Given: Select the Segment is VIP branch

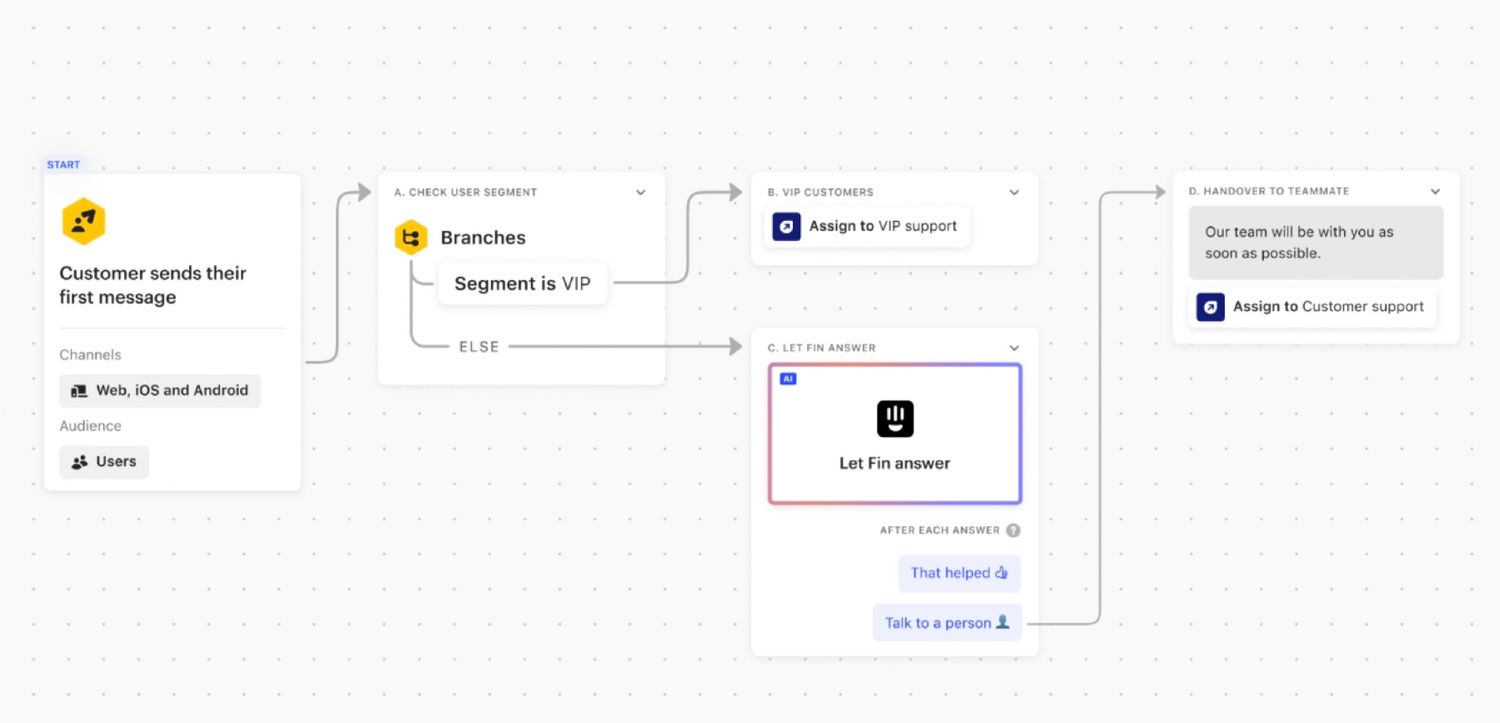Looking at the screenshot, I should (x=522, y=284).
